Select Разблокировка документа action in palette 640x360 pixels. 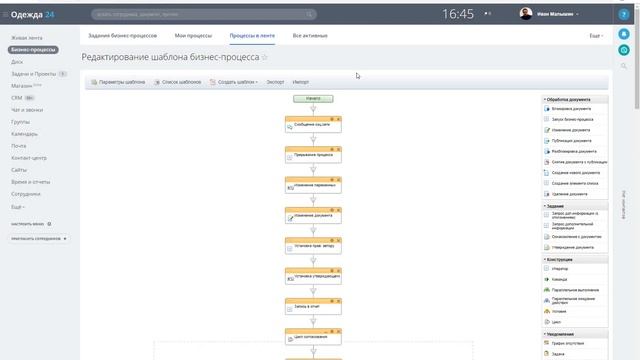point(575,151)
